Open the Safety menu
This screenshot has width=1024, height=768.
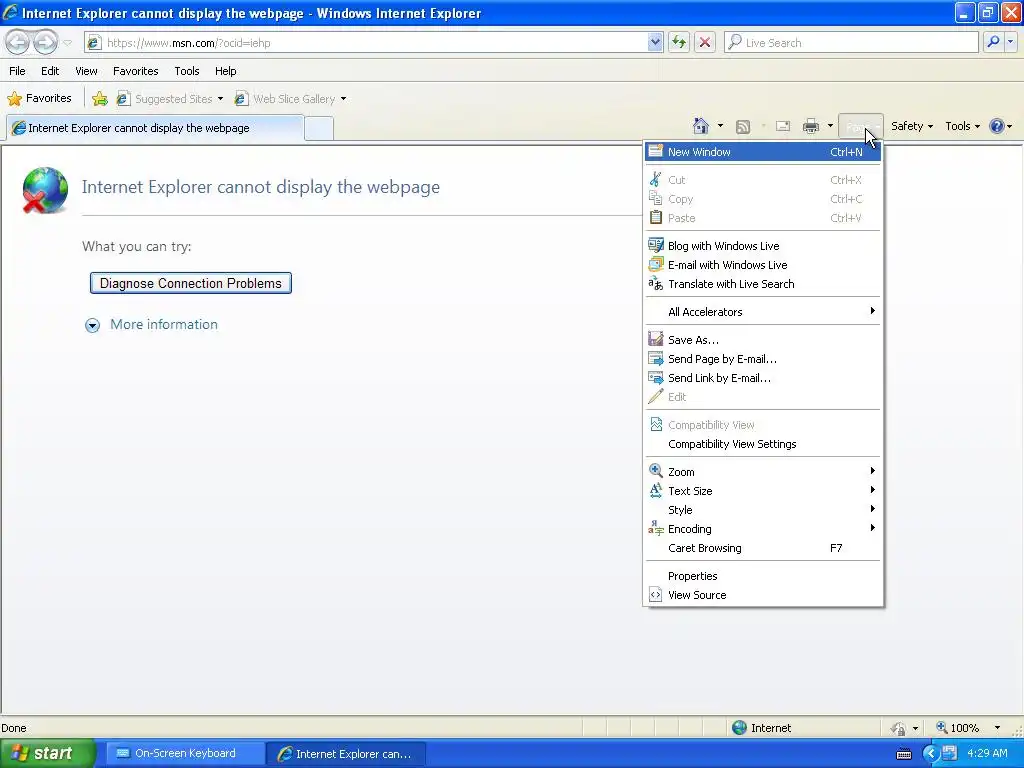(x=912, y=126)
